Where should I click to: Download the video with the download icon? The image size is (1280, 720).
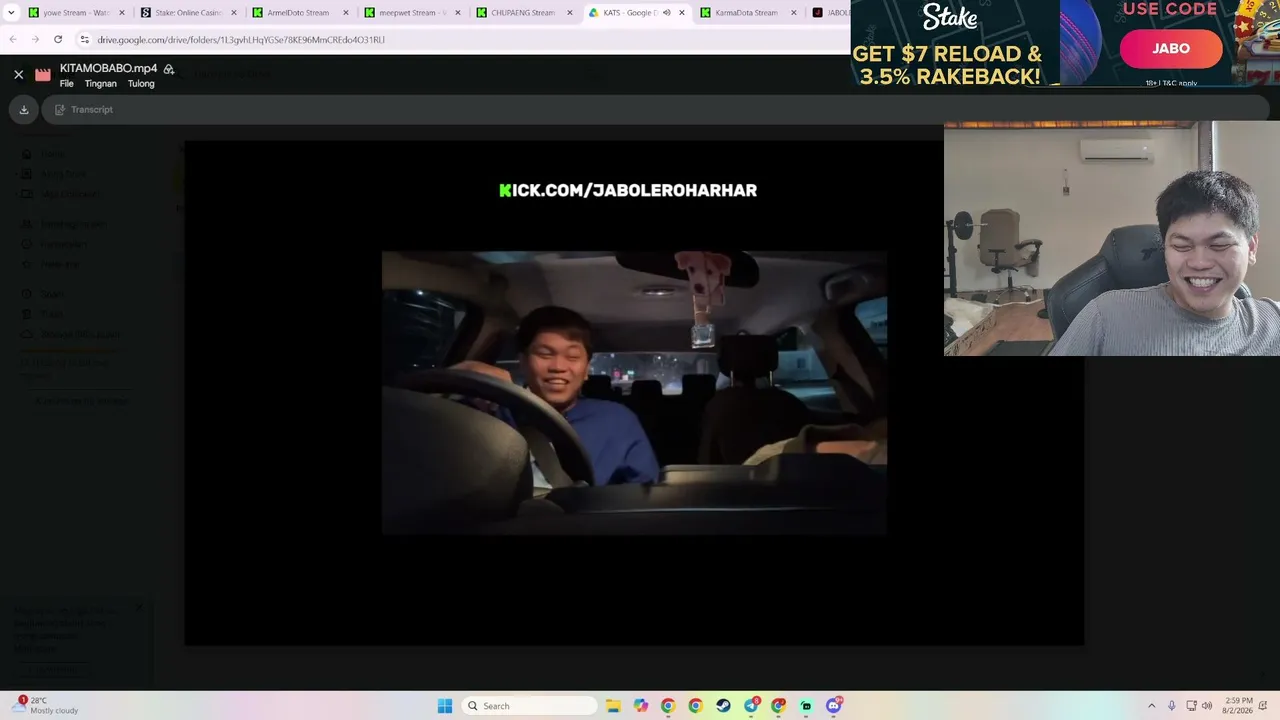[x=24, y=110]
